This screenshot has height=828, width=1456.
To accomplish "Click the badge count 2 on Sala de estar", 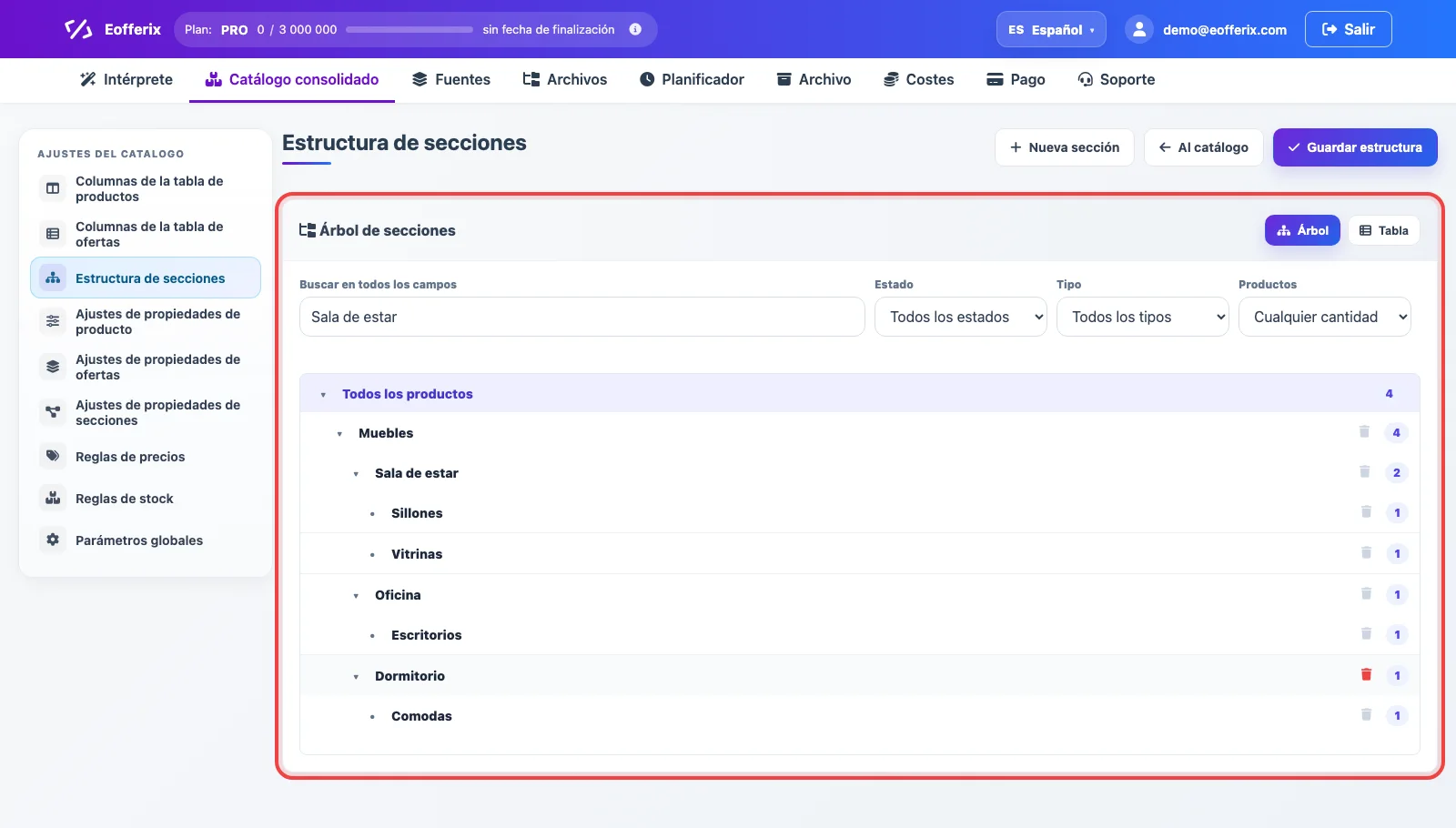I will pos(1397,473).
